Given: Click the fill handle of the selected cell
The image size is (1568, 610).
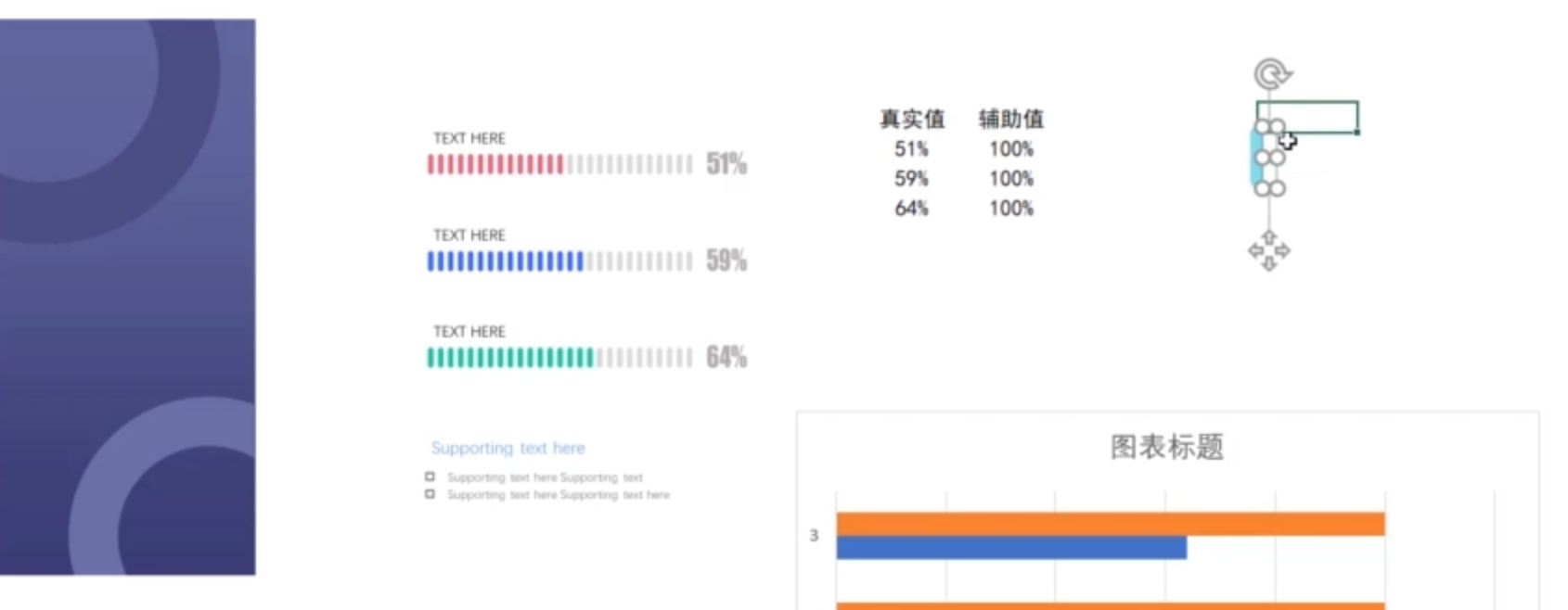Looking at the screenshot, I should tap(1356, 133).
